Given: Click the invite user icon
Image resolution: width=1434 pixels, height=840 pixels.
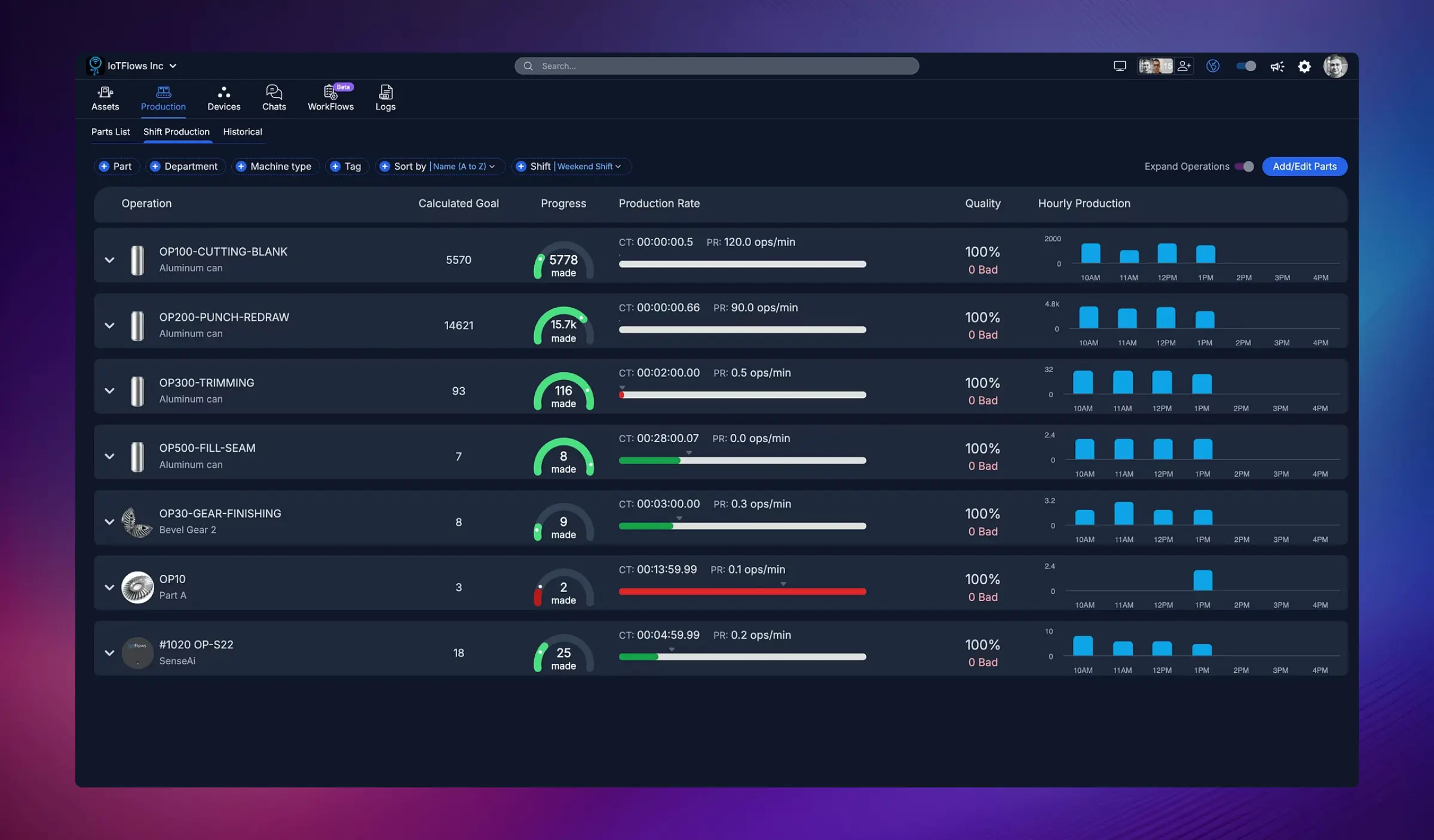Looking at the screenshot, I should point(1185,66).
